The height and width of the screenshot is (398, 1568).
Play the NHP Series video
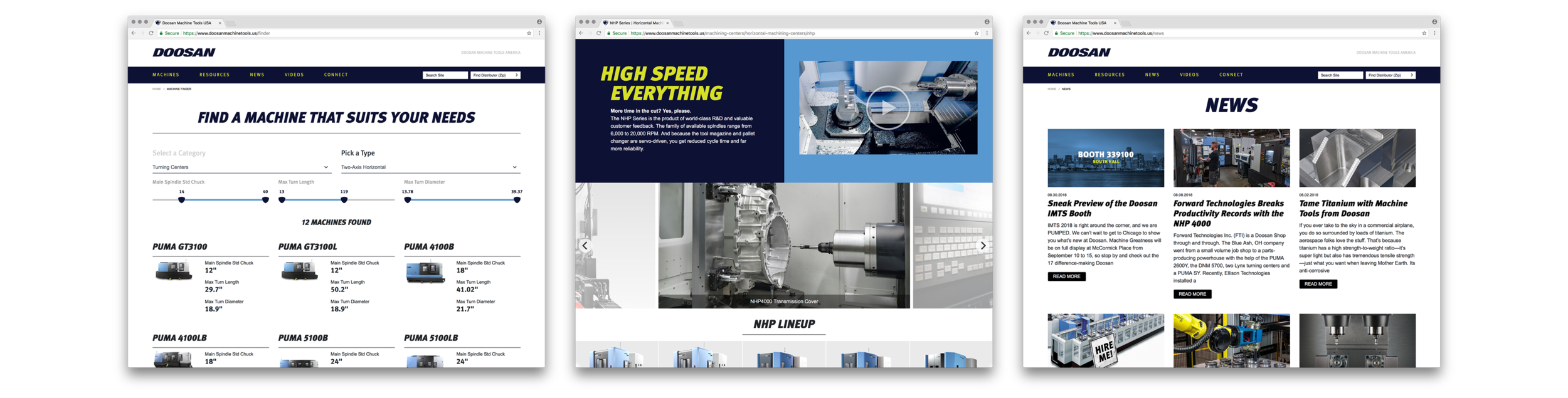(887, 108)
